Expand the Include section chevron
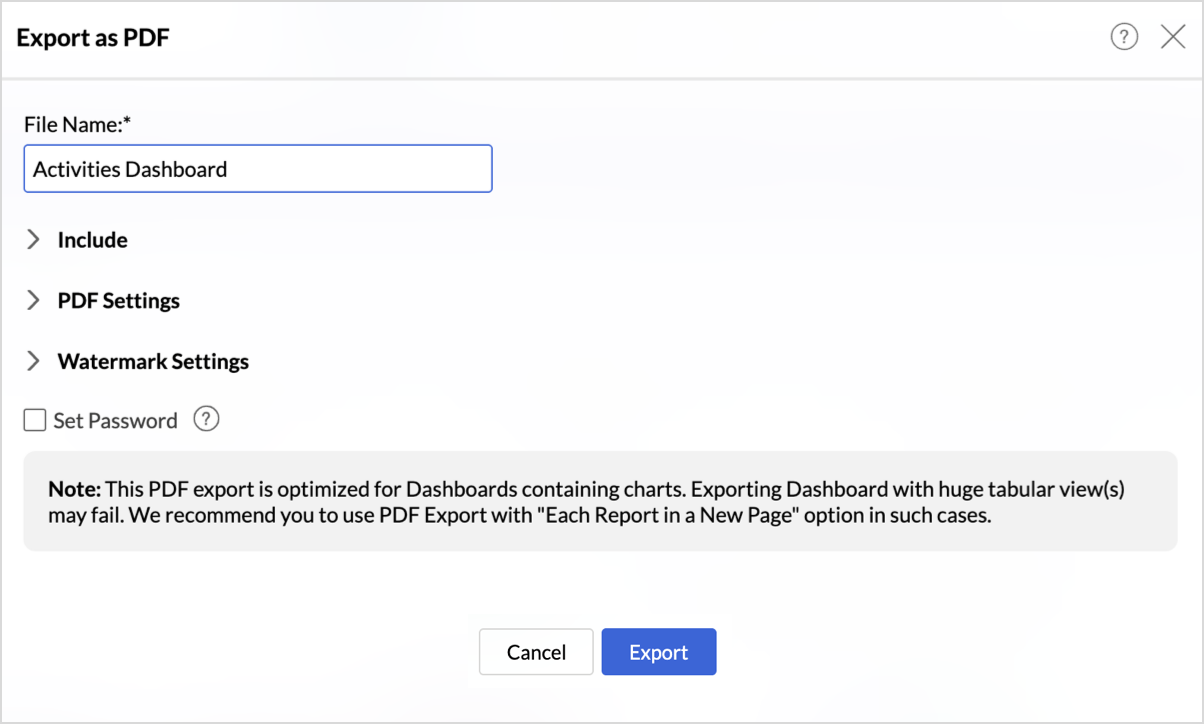 coord(34,240)
